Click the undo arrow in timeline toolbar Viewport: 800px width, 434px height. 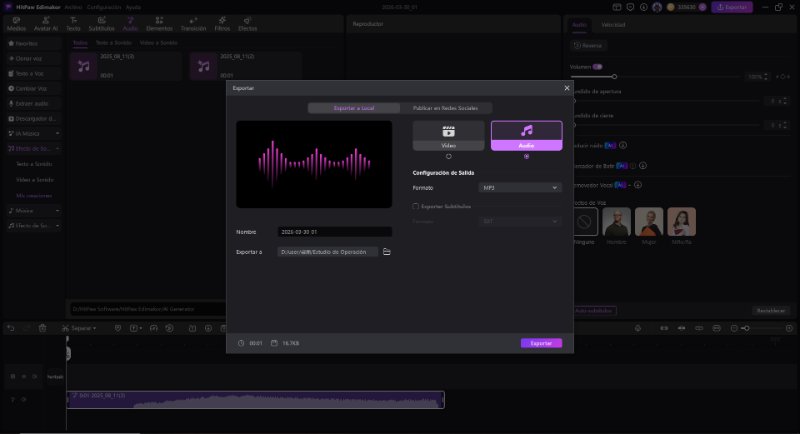pos(11,328)
